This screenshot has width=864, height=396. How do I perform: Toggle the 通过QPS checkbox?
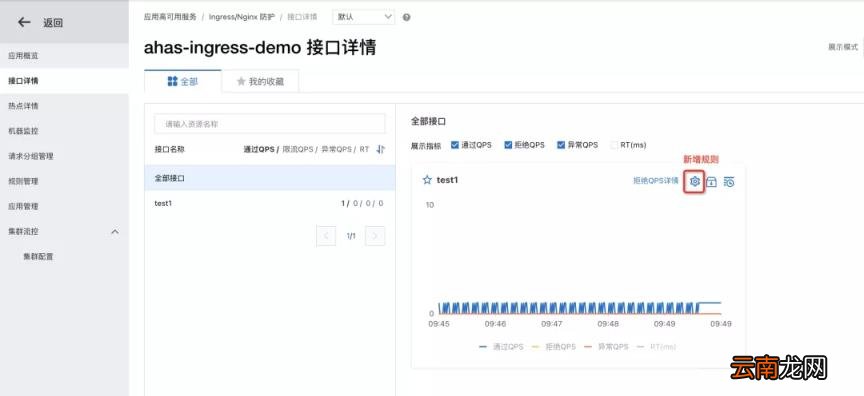[x=455, y=145]
